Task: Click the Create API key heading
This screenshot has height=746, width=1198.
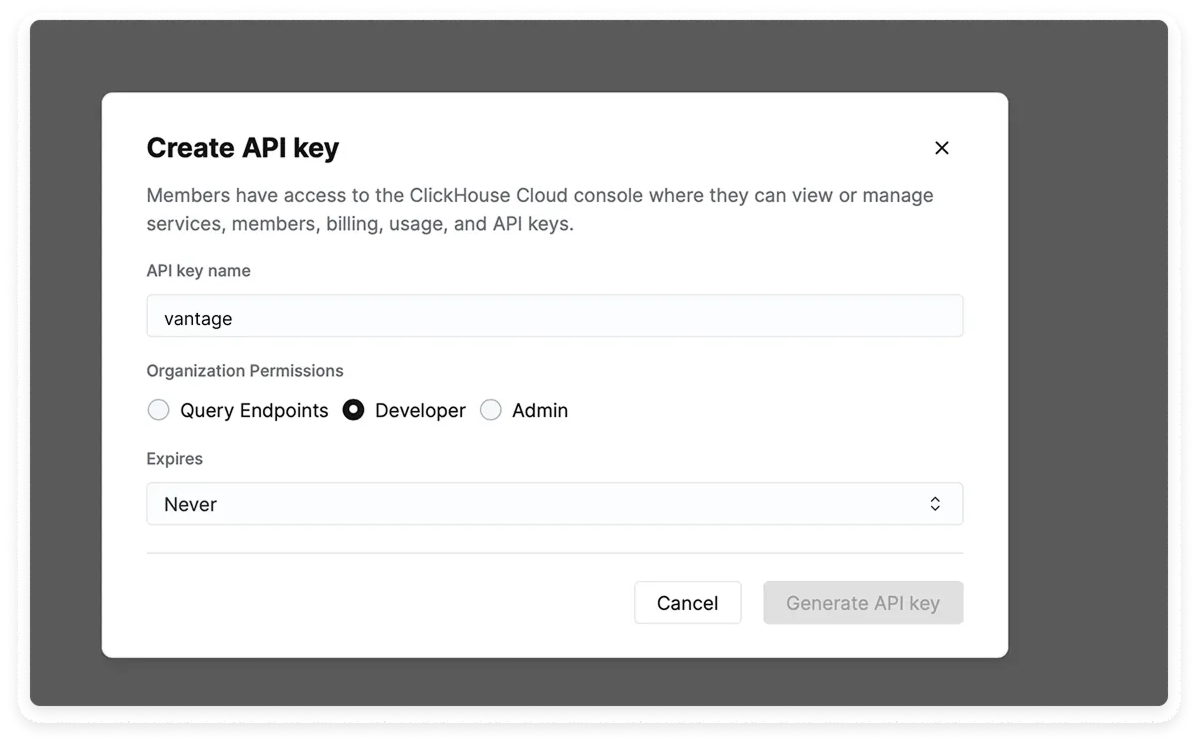Action: 243,148
